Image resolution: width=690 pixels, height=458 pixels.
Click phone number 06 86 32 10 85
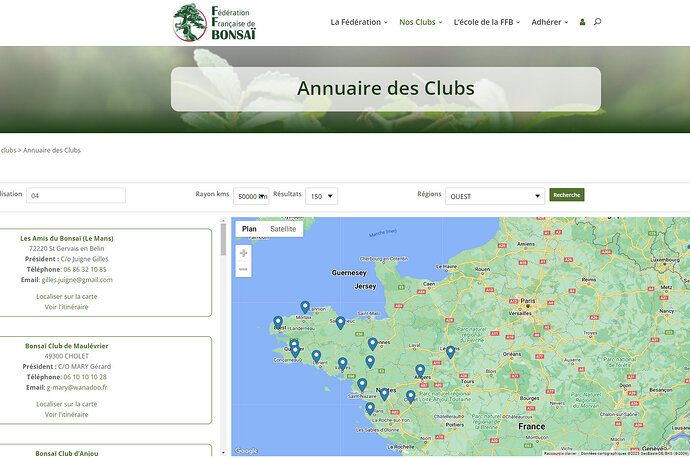tap(85, 269)
